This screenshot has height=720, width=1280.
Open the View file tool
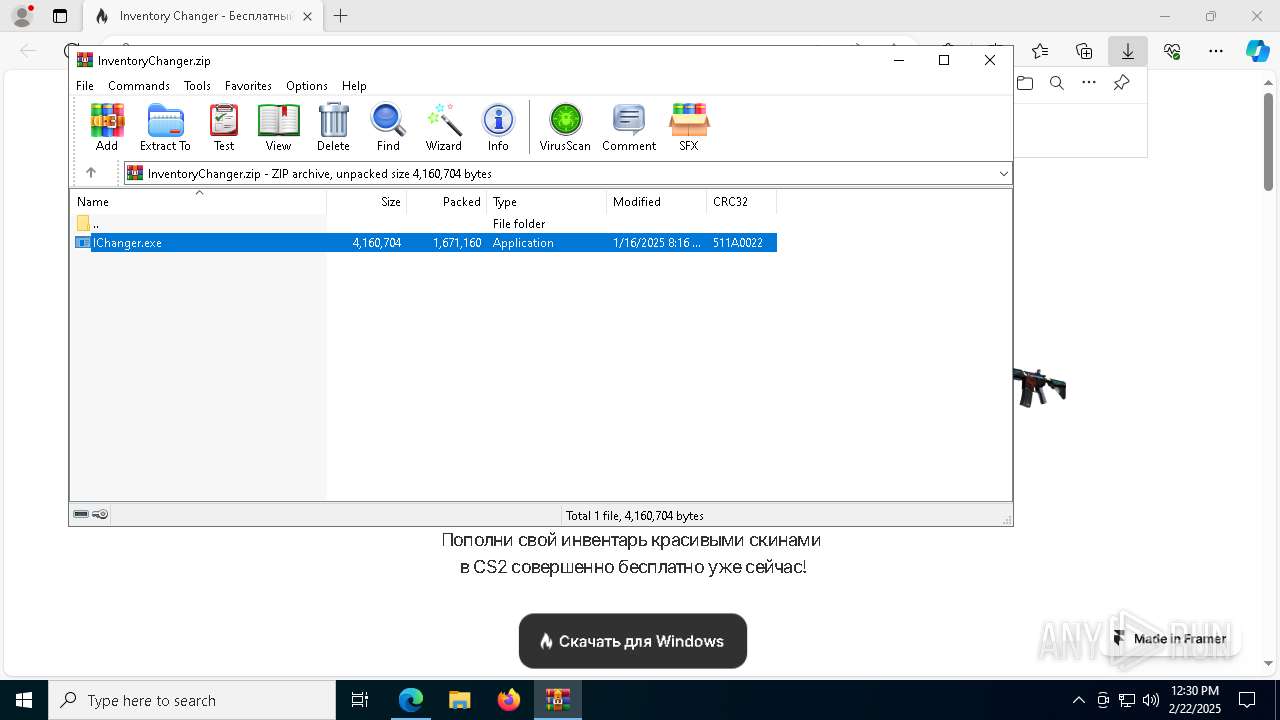click(x=278, y=127)
